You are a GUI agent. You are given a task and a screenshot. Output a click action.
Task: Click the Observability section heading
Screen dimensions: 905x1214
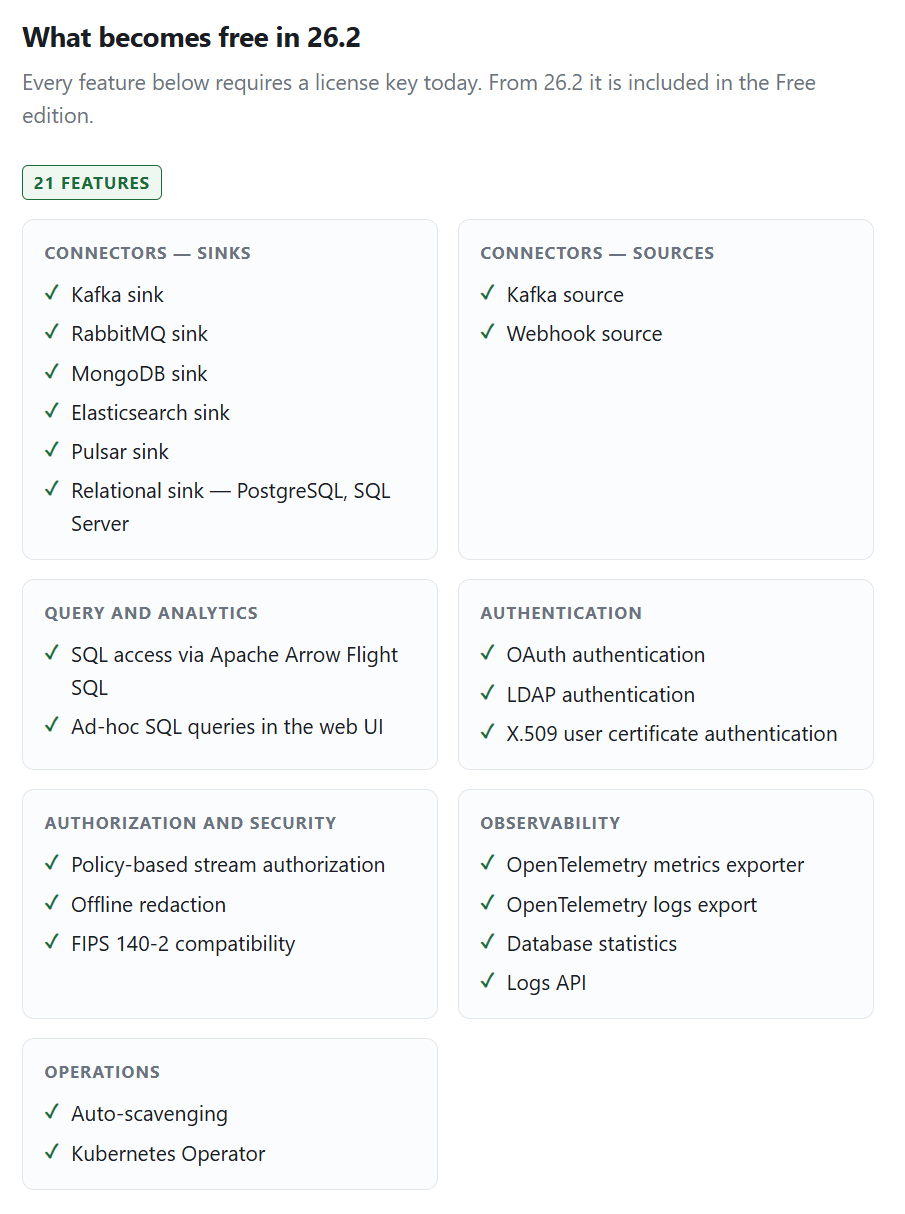point(550,823)
